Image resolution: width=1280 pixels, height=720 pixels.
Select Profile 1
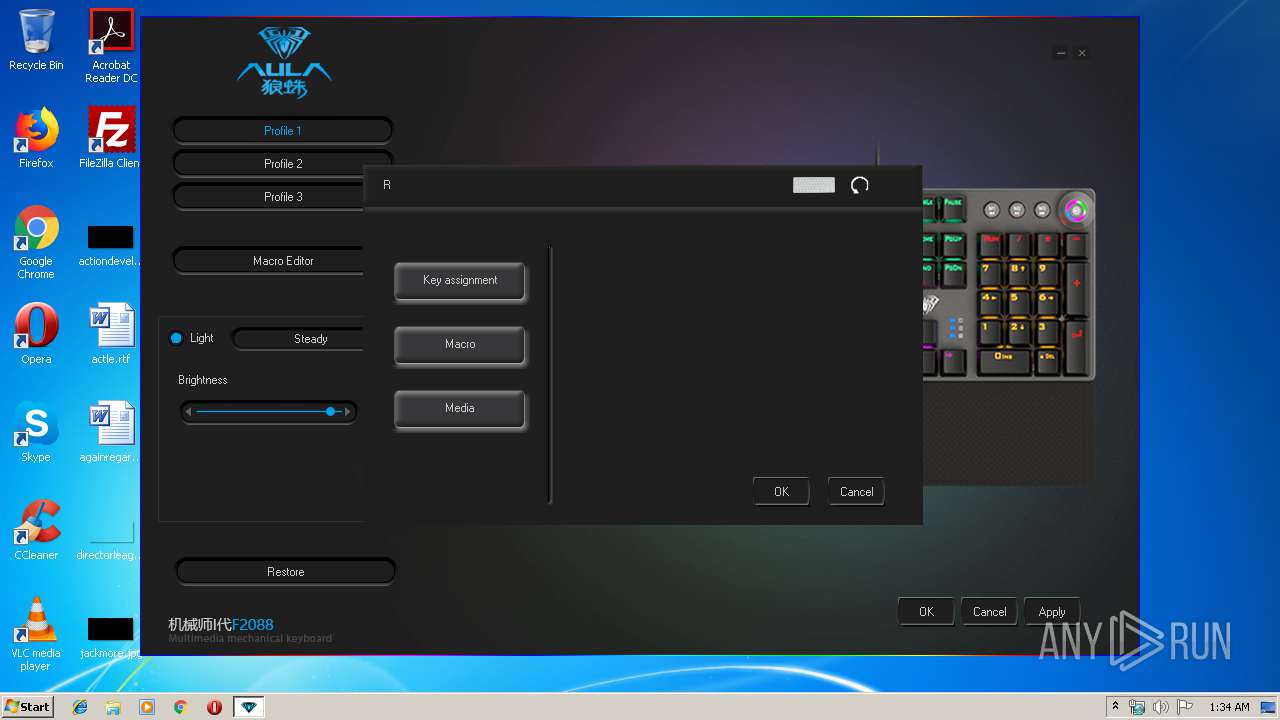[x=282, y=131]
